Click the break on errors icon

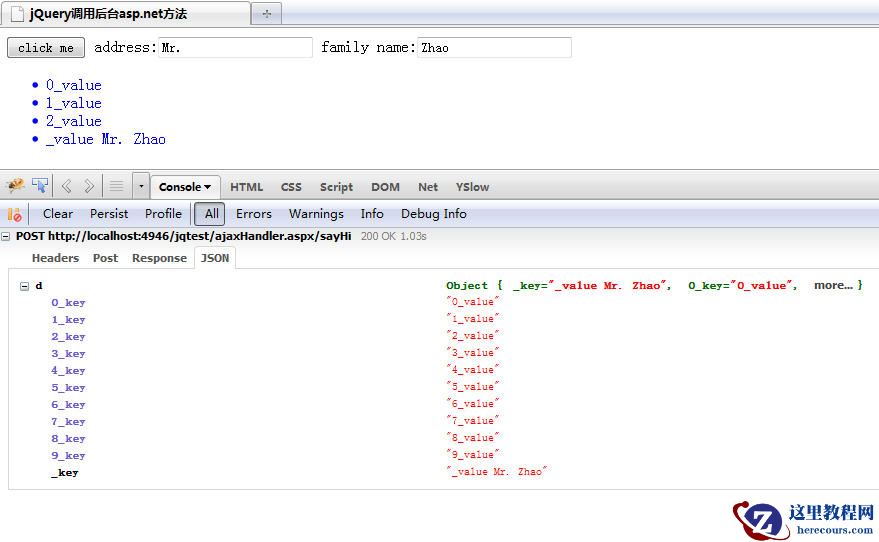pos(15,214)
